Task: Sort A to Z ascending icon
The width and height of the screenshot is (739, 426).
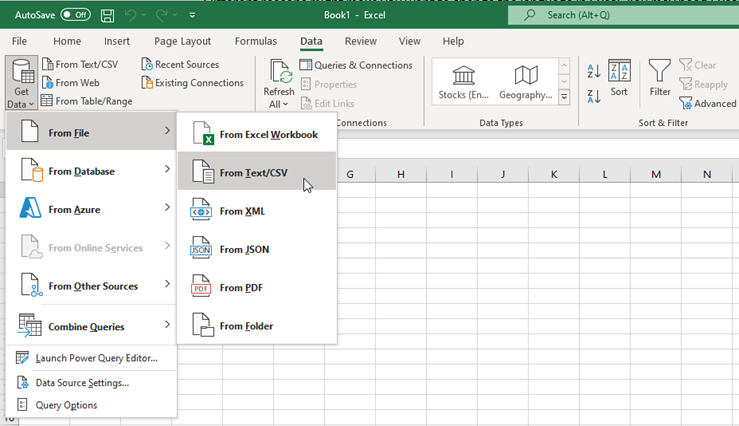Action: (x=594, y=71)
